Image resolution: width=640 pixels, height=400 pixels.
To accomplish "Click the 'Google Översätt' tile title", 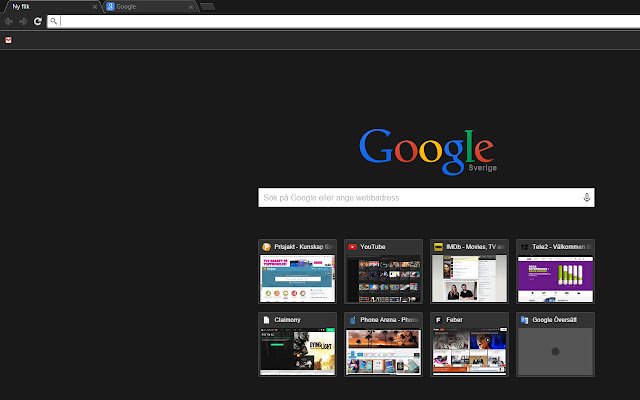I will click(555, 320).
